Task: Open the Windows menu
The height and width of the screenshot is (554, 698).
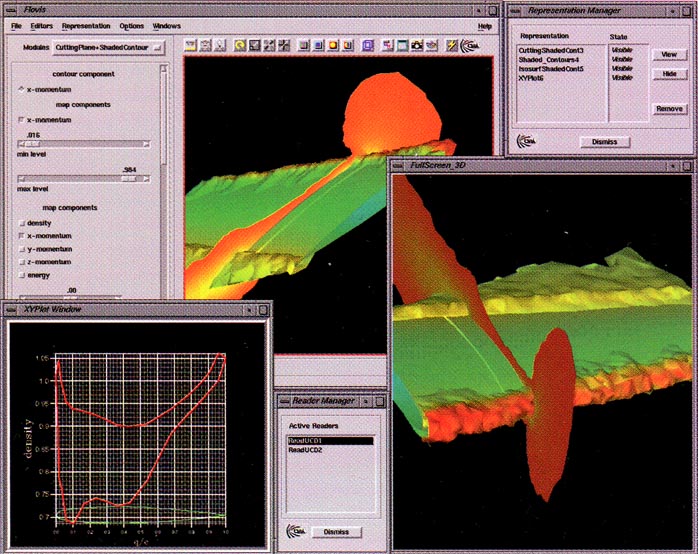Action: pos(166,26)
